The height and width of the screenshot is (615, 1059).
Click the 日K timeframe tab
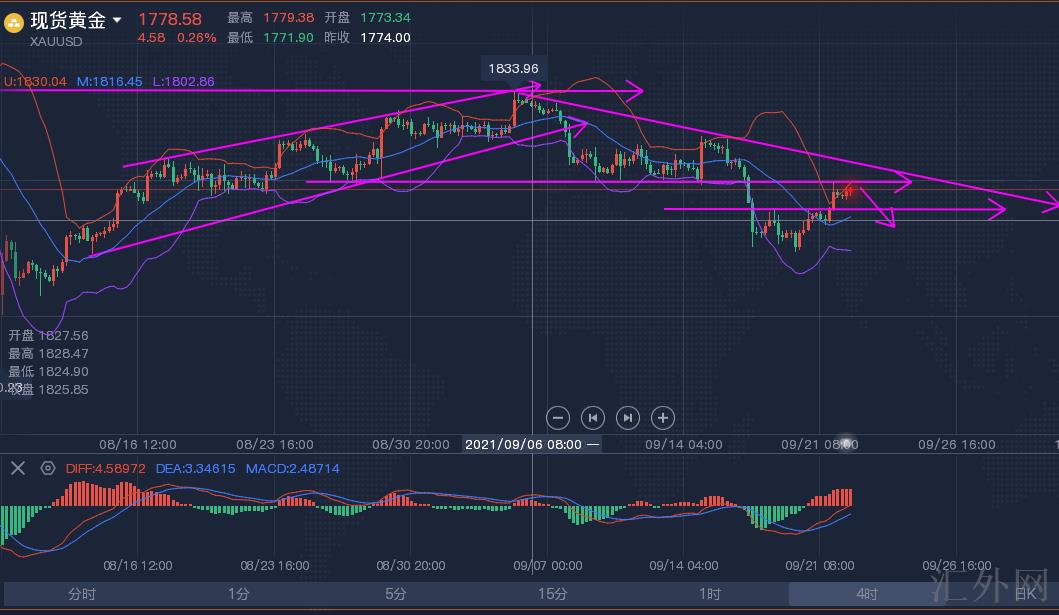(x=1028, y=594)
